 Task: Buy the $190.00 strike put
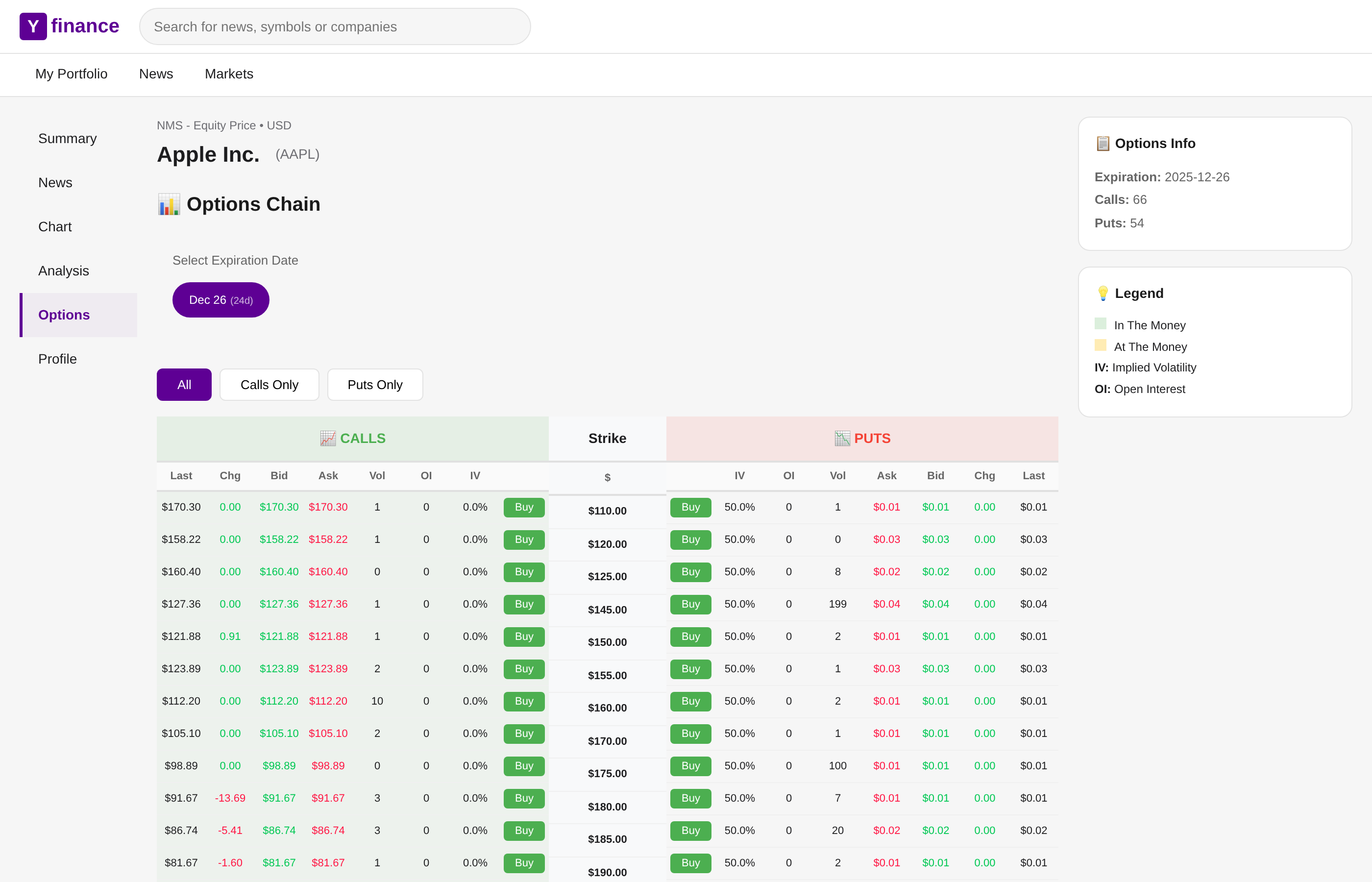[690, 863]
